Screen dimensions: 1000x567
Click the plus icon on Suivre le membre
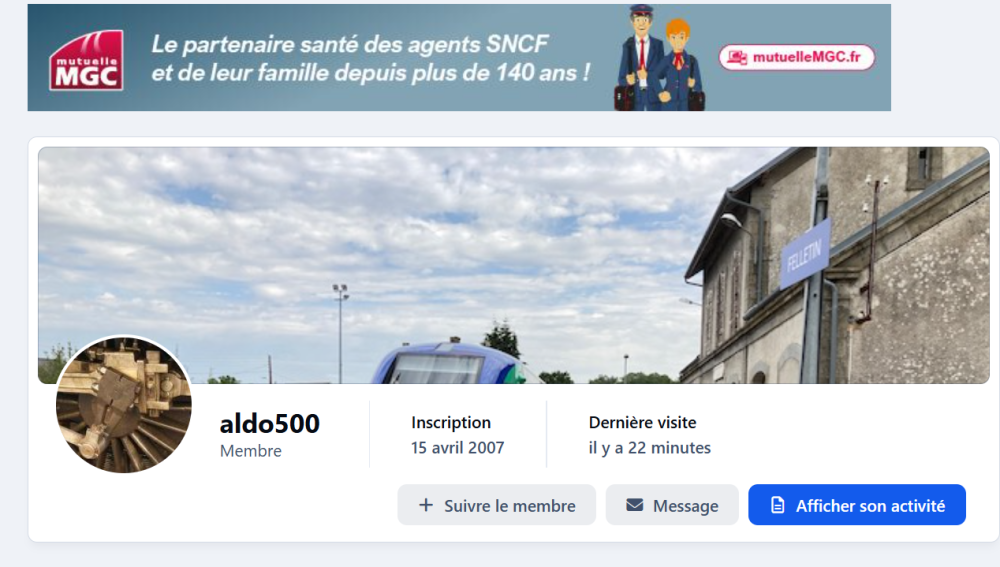pos(425,505)
